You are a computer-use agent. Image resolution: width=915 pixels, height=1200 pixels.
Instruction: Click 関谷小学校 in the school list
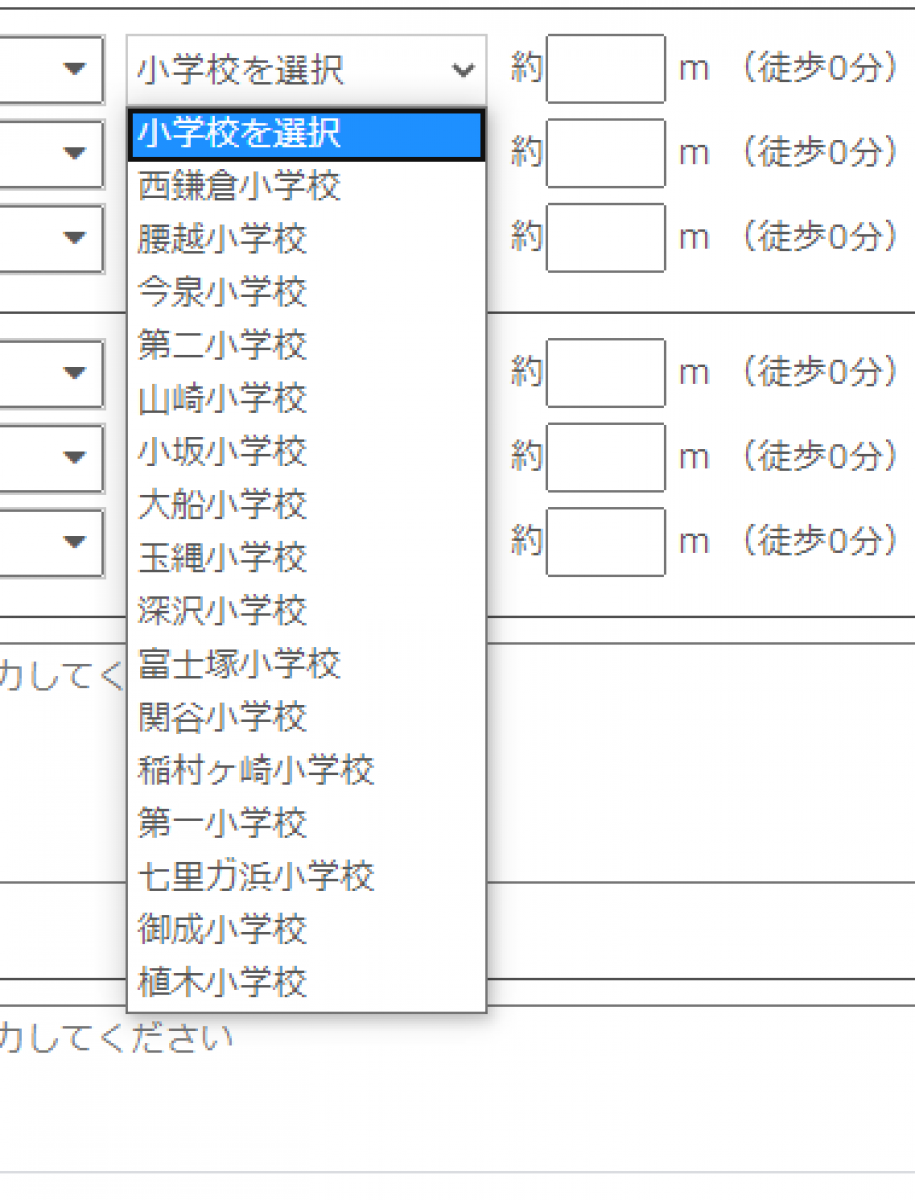pyautogui.click(x=223, y=717)
